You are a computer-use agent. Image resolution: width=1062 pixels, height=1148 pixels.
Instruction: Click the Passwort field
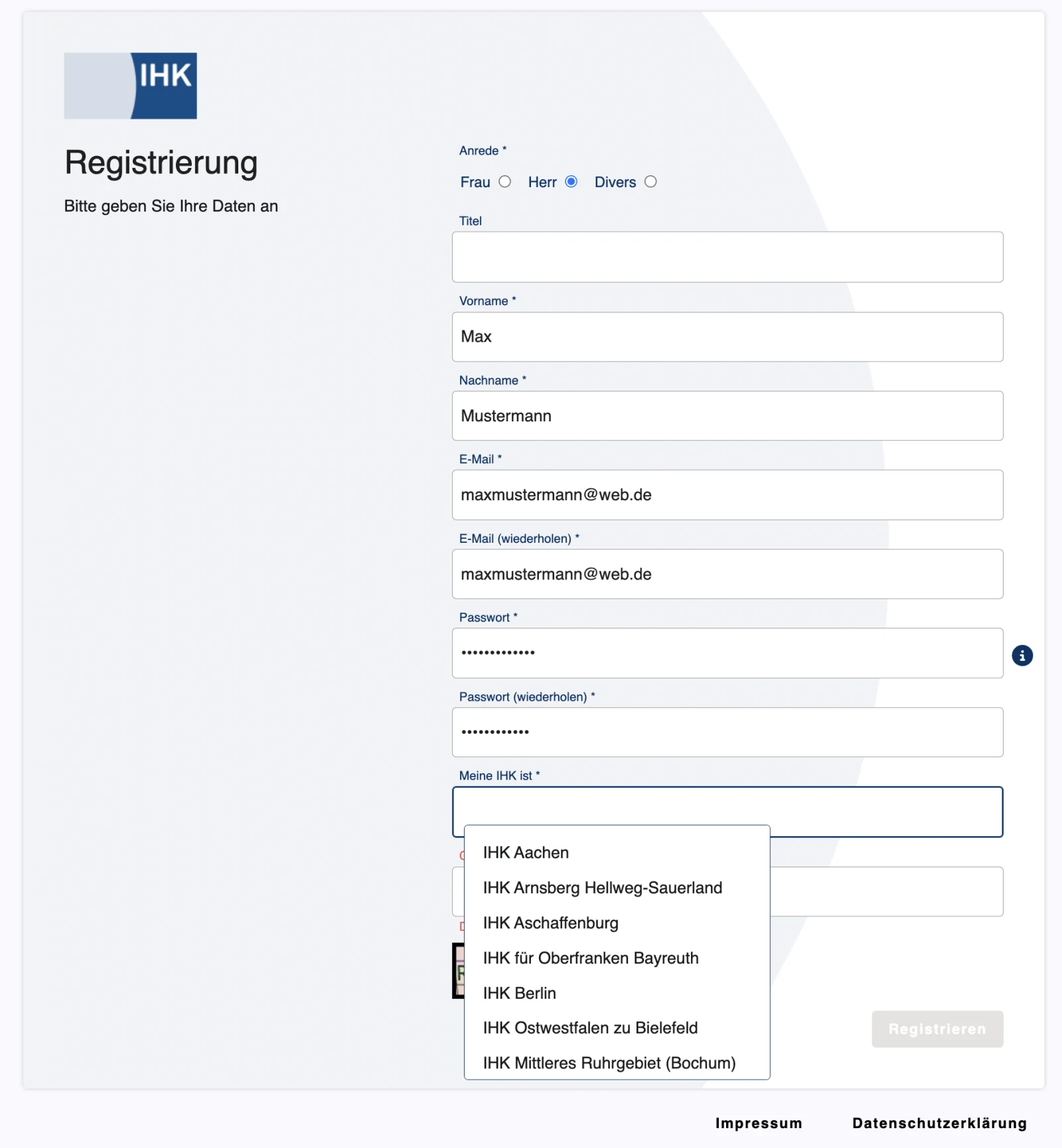[x=727, y=653]
